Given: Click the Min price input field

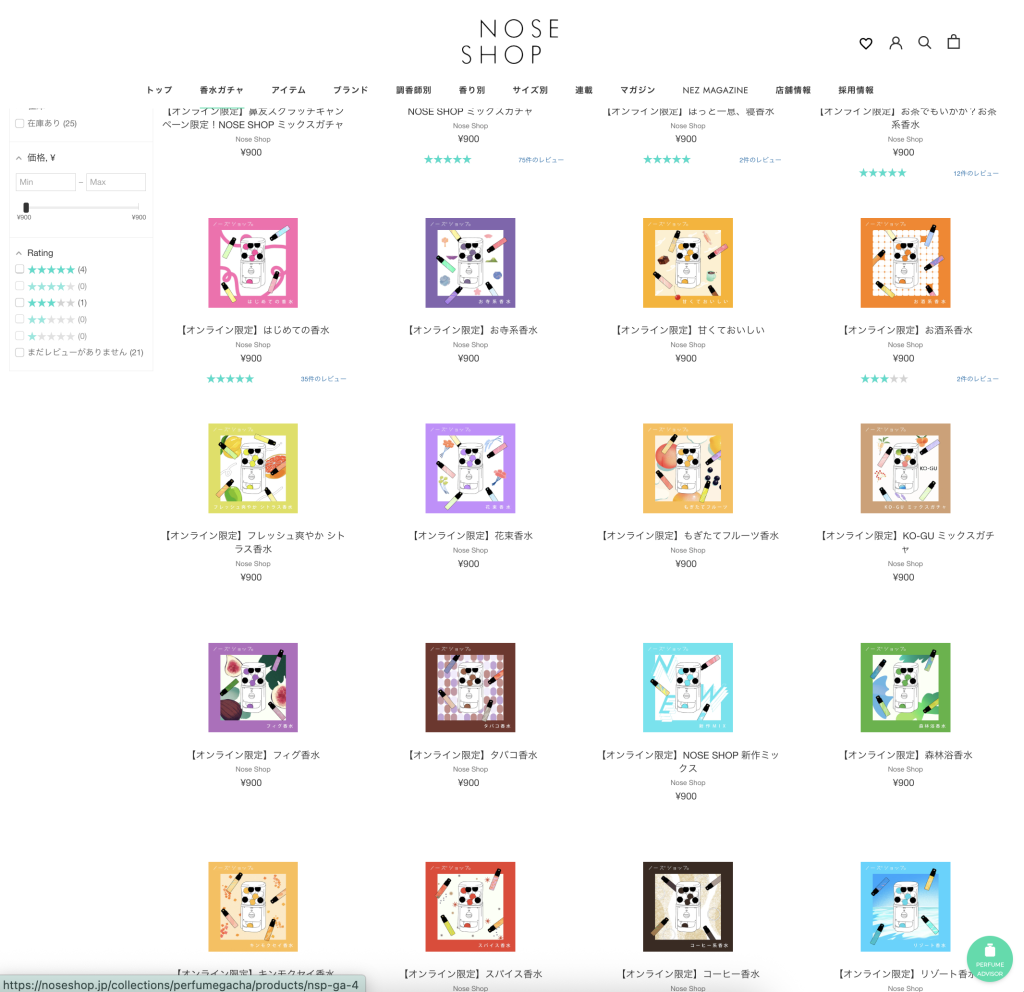Looking at the screenshot, I should click(x=45, y=182).
